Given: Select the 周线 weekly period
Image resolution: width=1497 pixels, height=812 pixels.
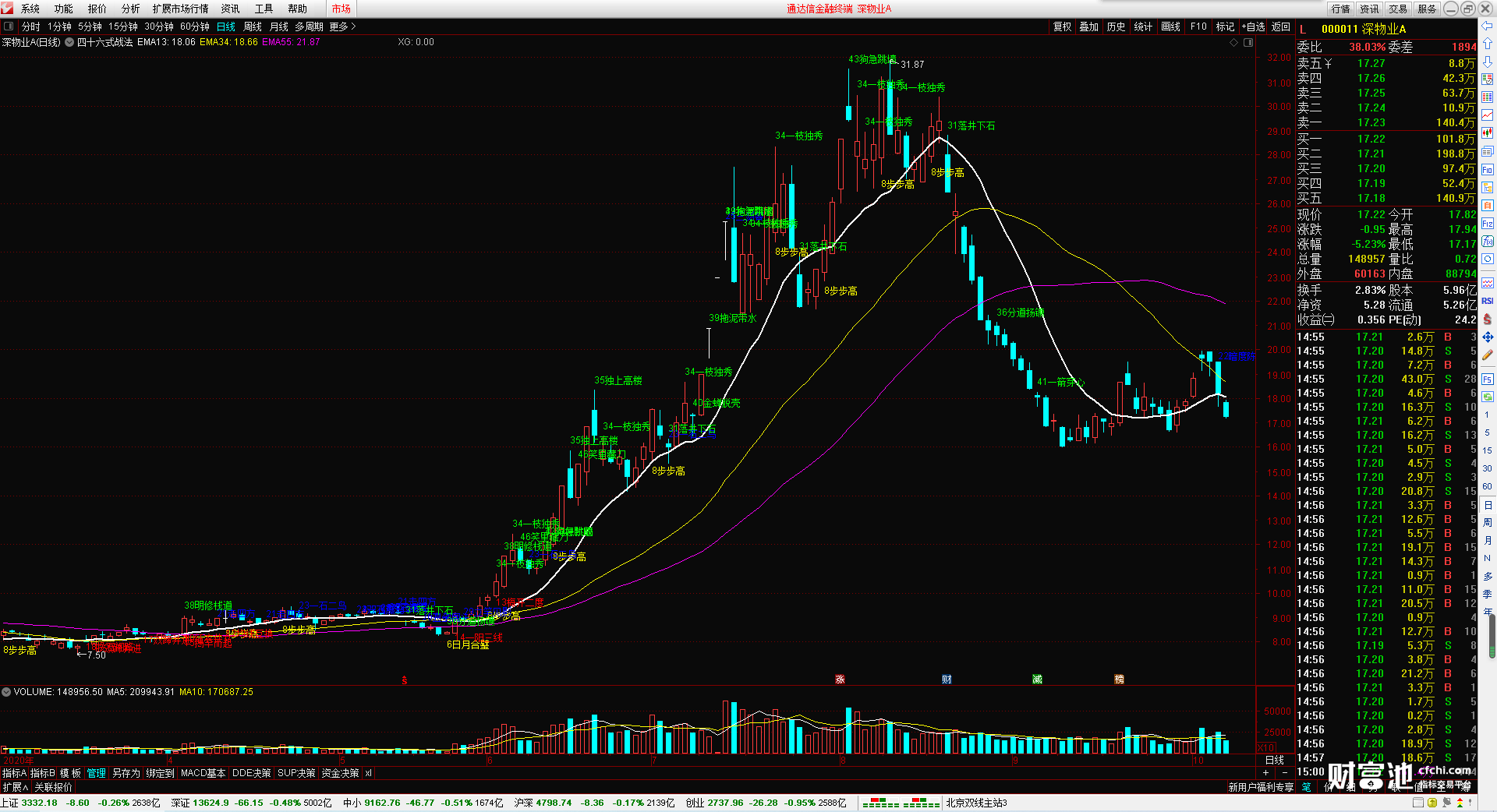Looking at the screenshot, I should [x=253, y=26].
